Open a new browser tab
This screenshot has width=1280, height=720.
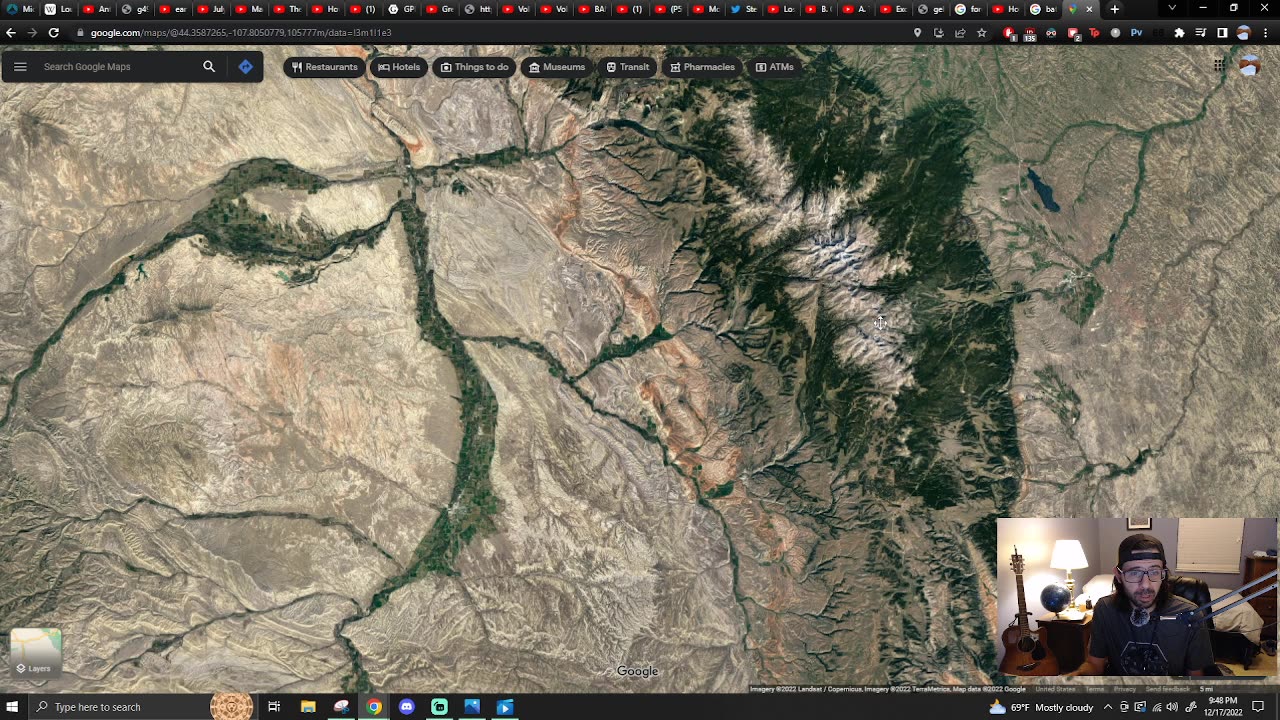coord(1114,9)
